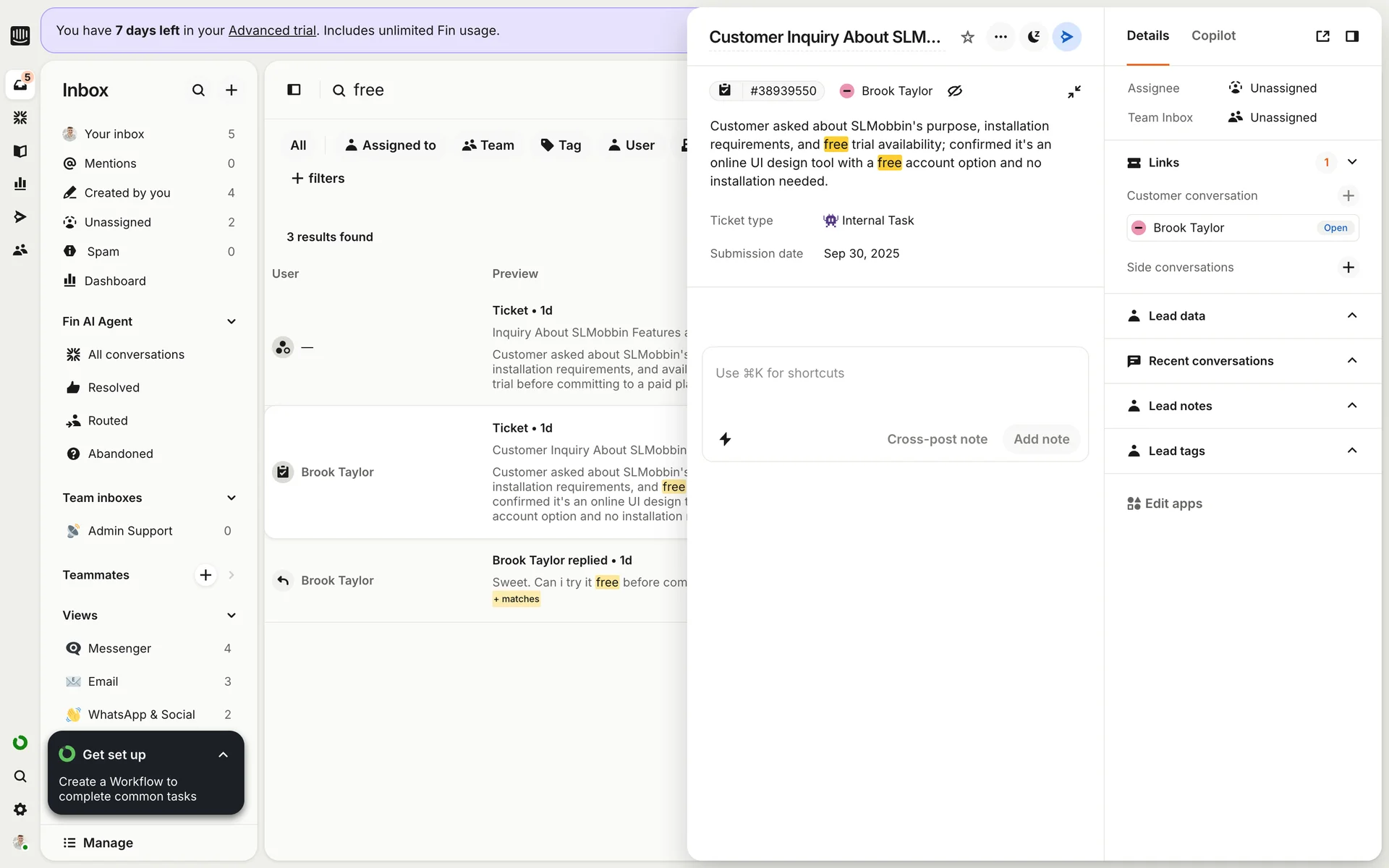
Task: Collapse the ticket panel with arrows icon
Action: 1074,92
